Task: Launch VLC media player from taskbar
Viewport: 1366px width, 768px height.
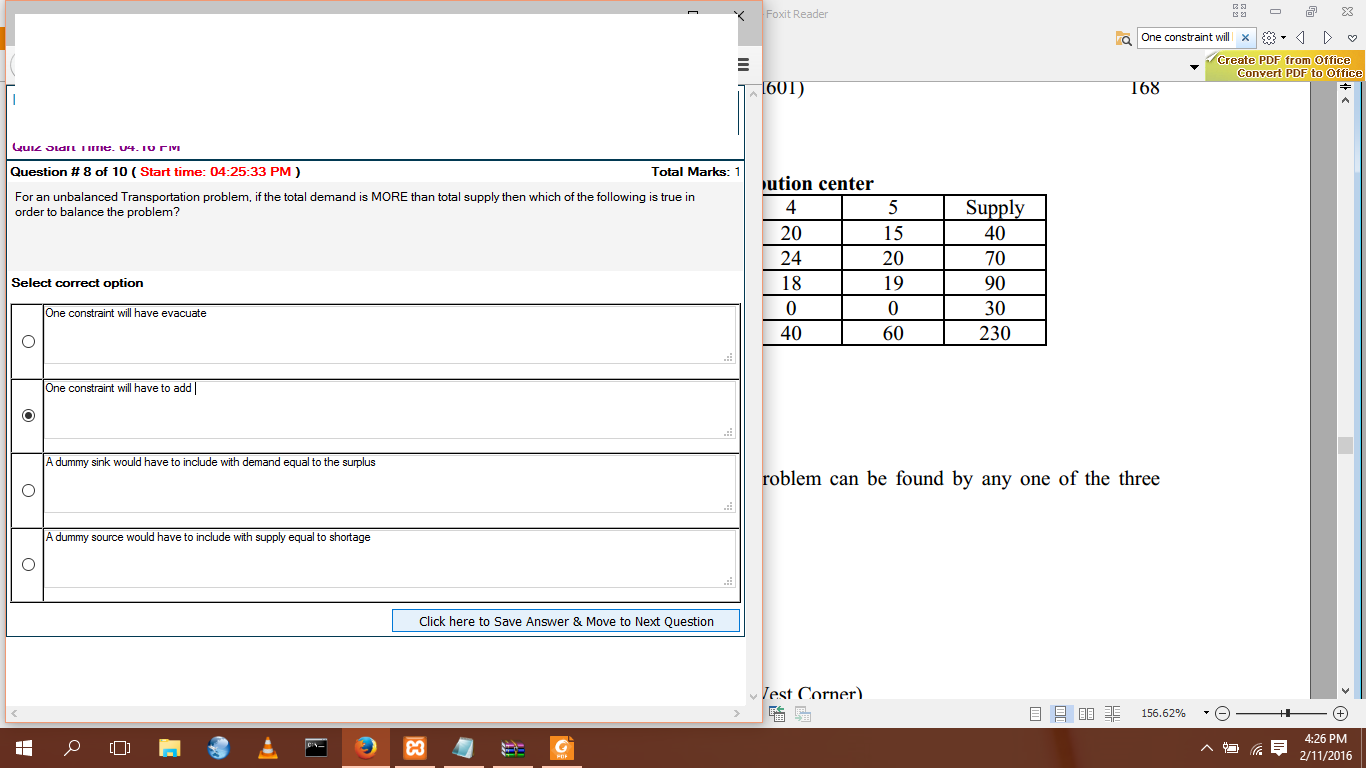Action: 268,748
